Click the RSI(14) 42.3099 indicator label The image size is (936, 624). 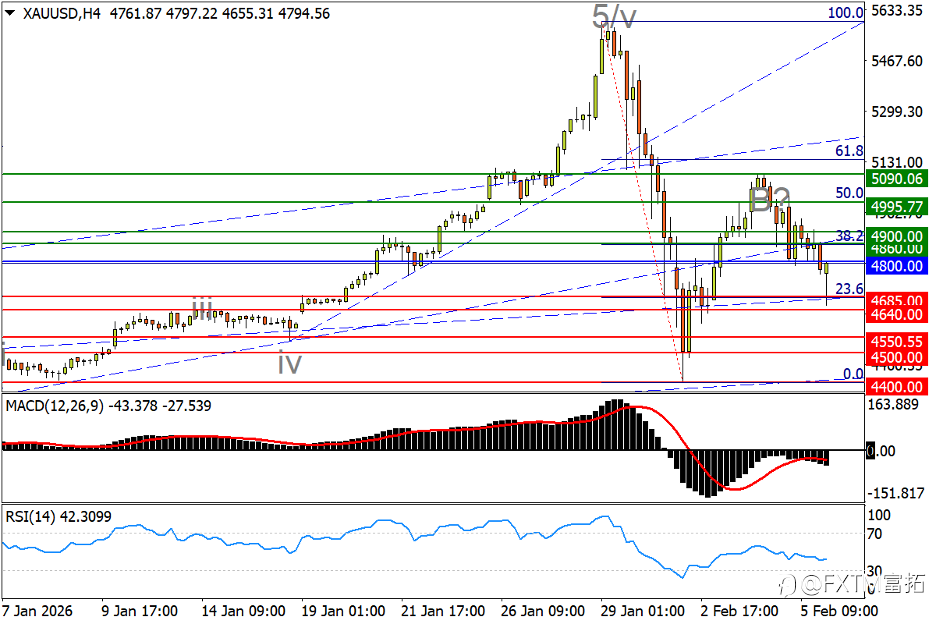click(58, 517)
